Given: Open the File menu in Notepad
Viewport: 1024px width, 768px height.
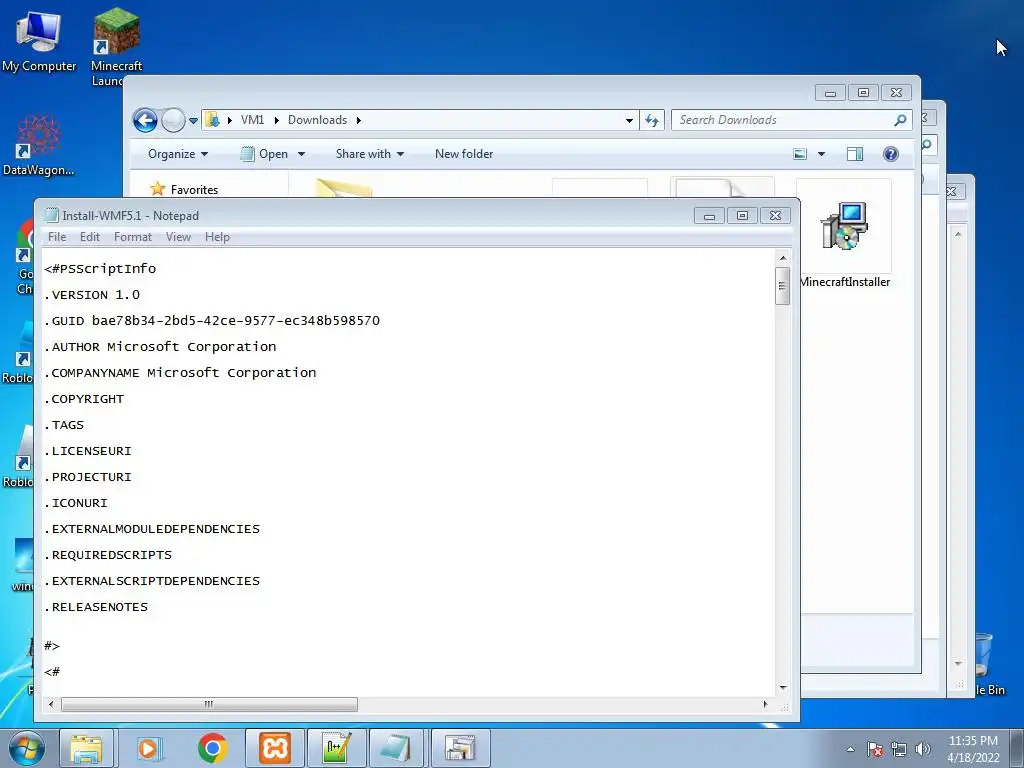Looking at the screenshot, I should pos(57,237).
